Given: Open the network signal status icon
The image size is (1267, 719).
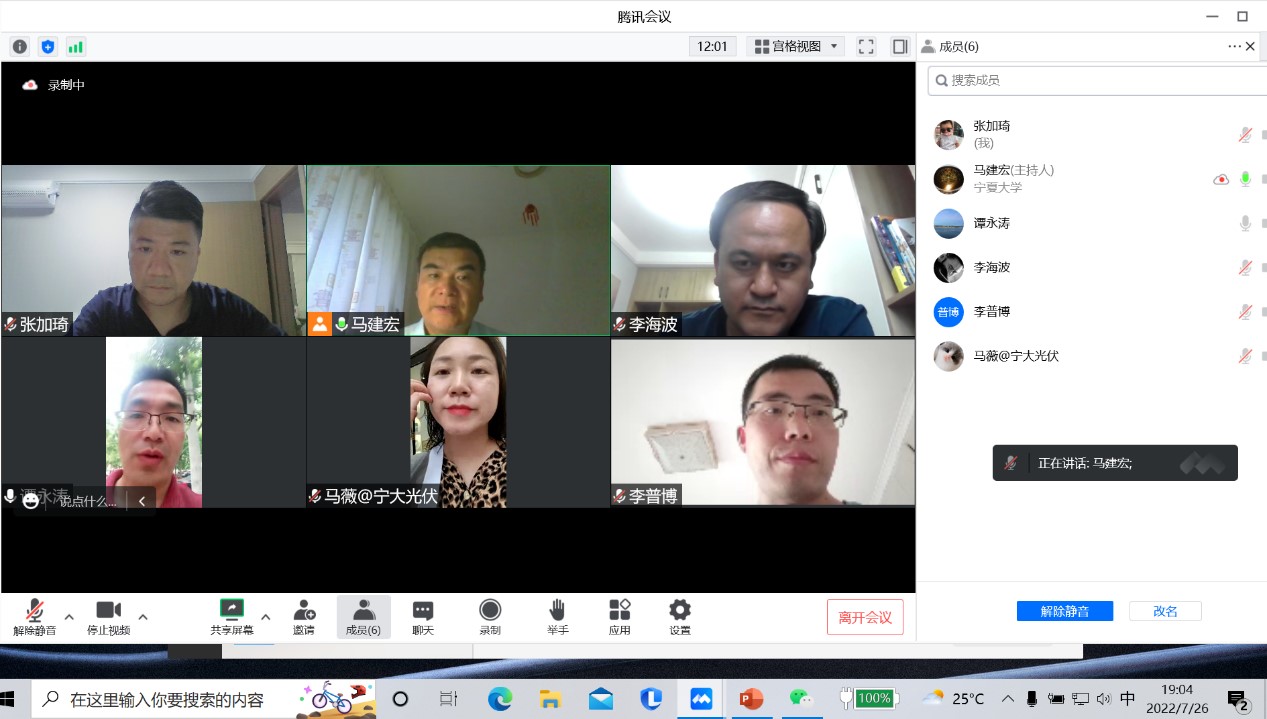Looking at the screenshot, I should [x=76, y=47].
